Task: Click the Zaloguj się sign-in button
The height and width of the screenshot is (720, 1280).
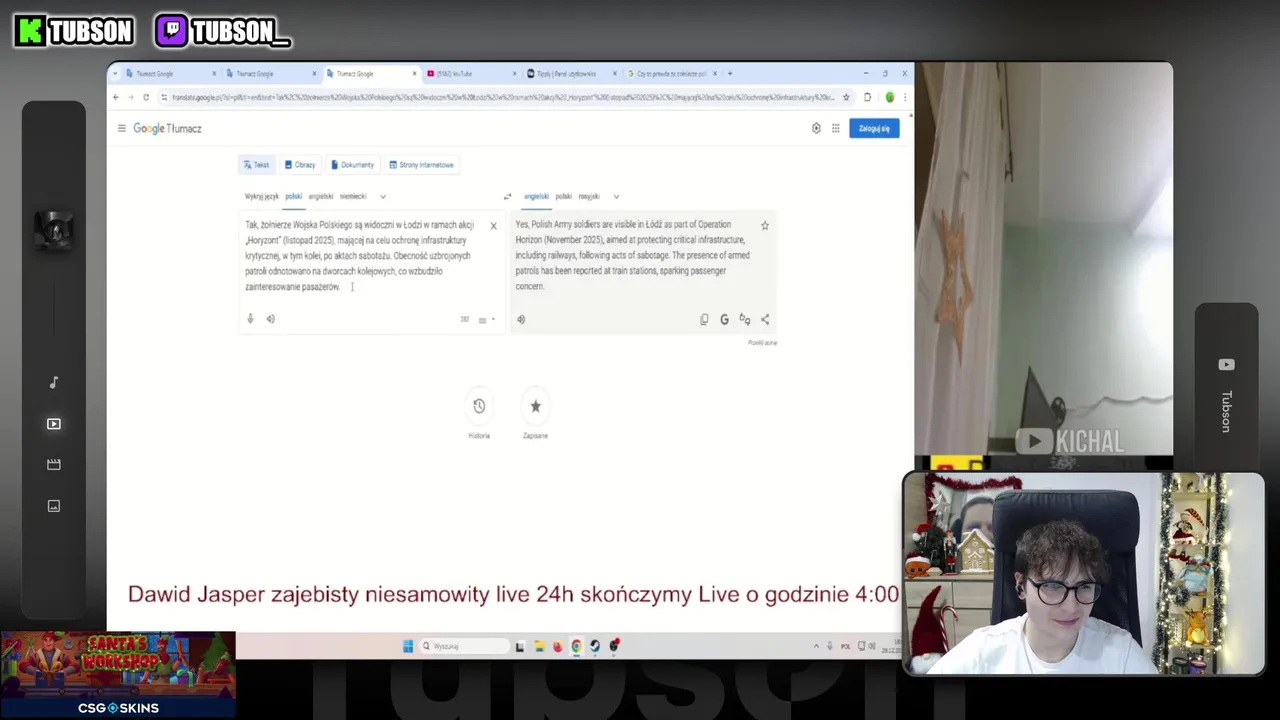Action: point(874,128)
